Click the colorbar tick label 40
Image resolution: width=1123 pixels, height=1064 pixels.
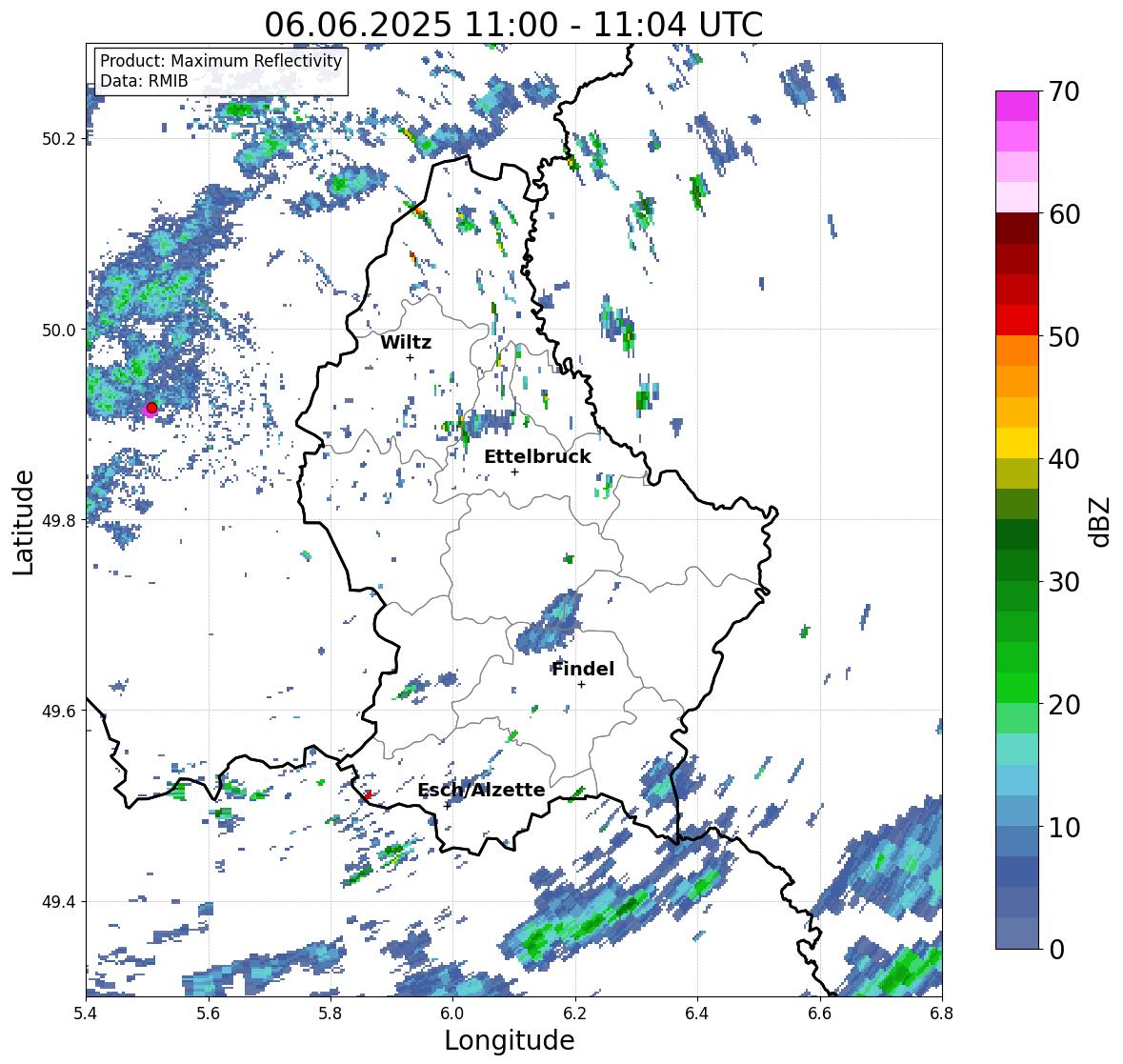[1064, 459]
